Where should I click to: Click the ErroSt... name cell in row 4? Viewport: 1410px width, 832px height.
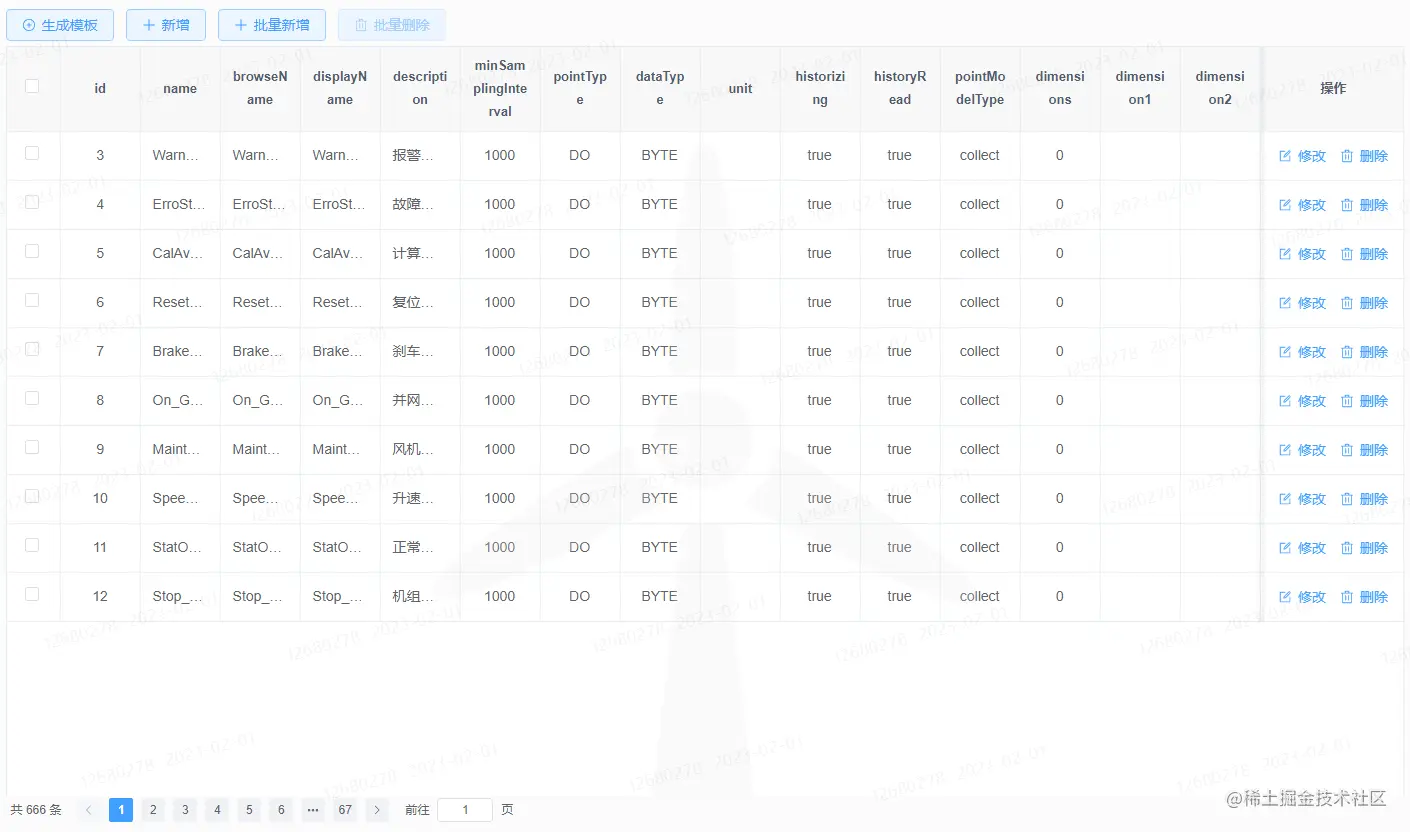point(179,204)
